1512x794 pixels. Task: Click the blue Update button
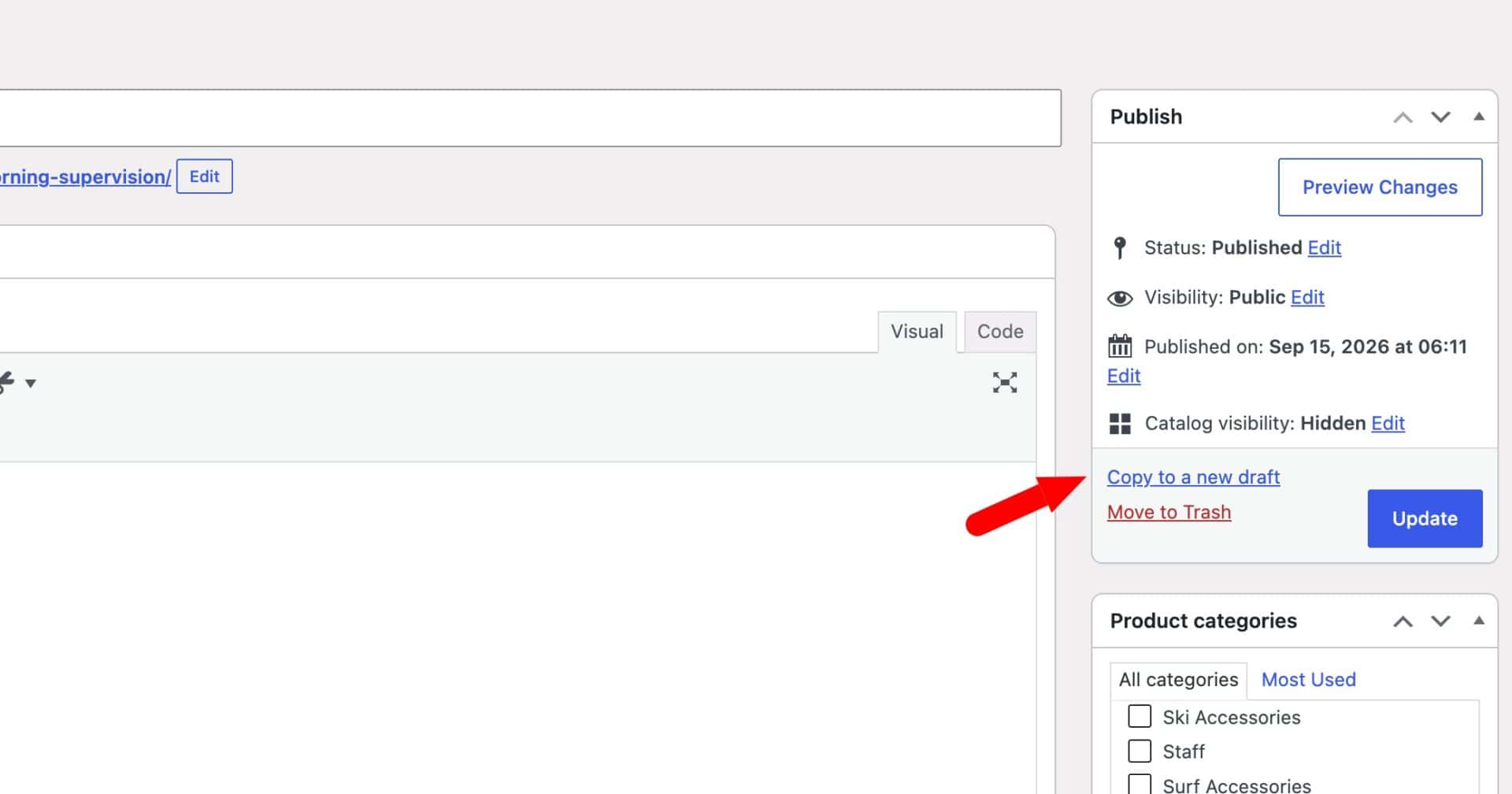pyautogui.click(x=1425, y=518)
